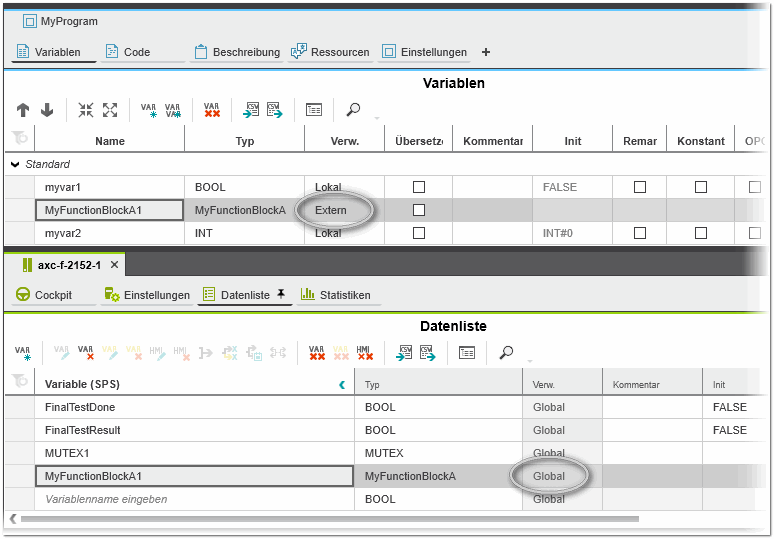Toggle the Übersetzen checkbox for myvar1
Viewport: 774px width, 539px height.
coord(419,187)
